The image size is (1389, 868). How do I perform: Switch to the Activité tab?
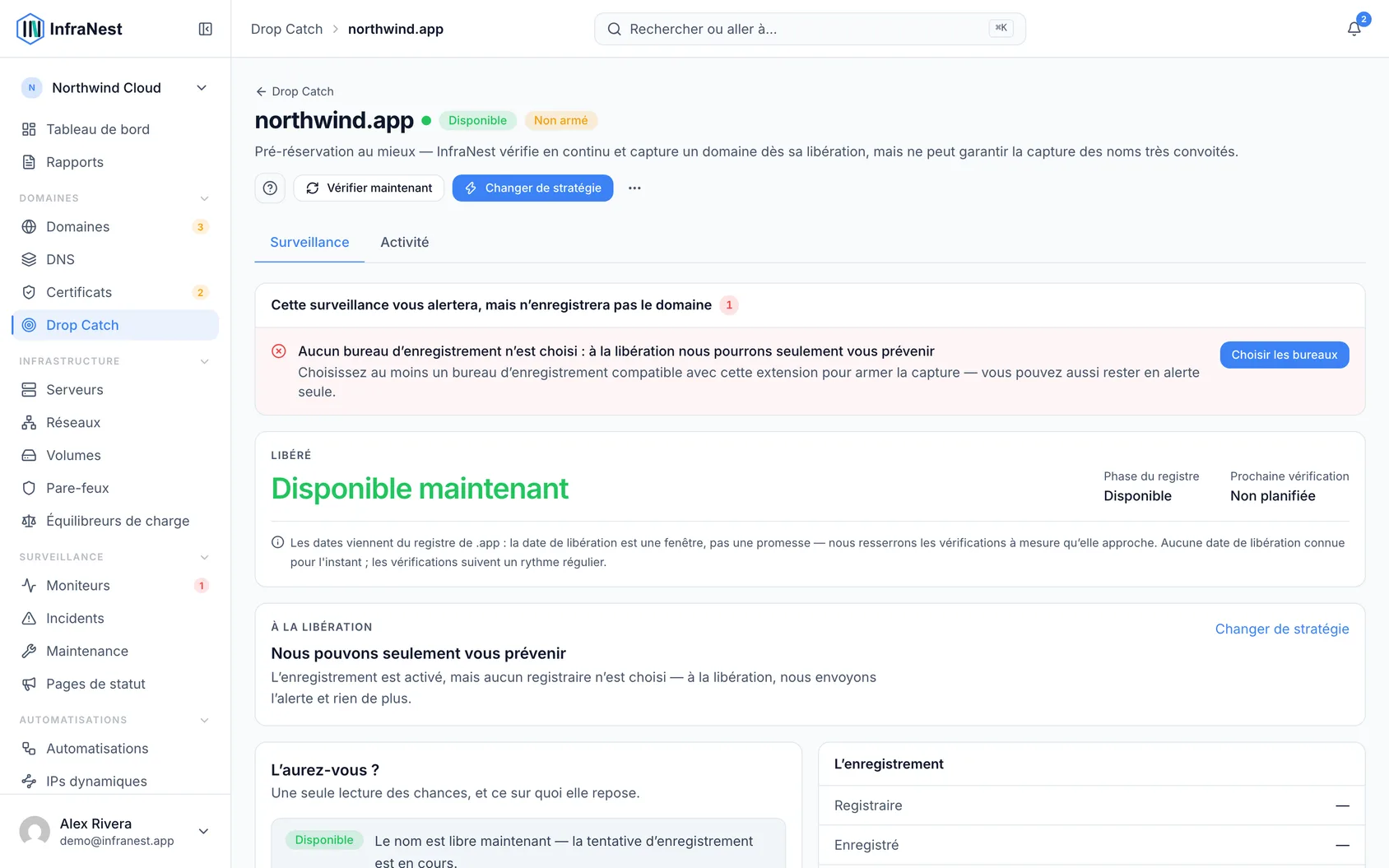(405, 242)
